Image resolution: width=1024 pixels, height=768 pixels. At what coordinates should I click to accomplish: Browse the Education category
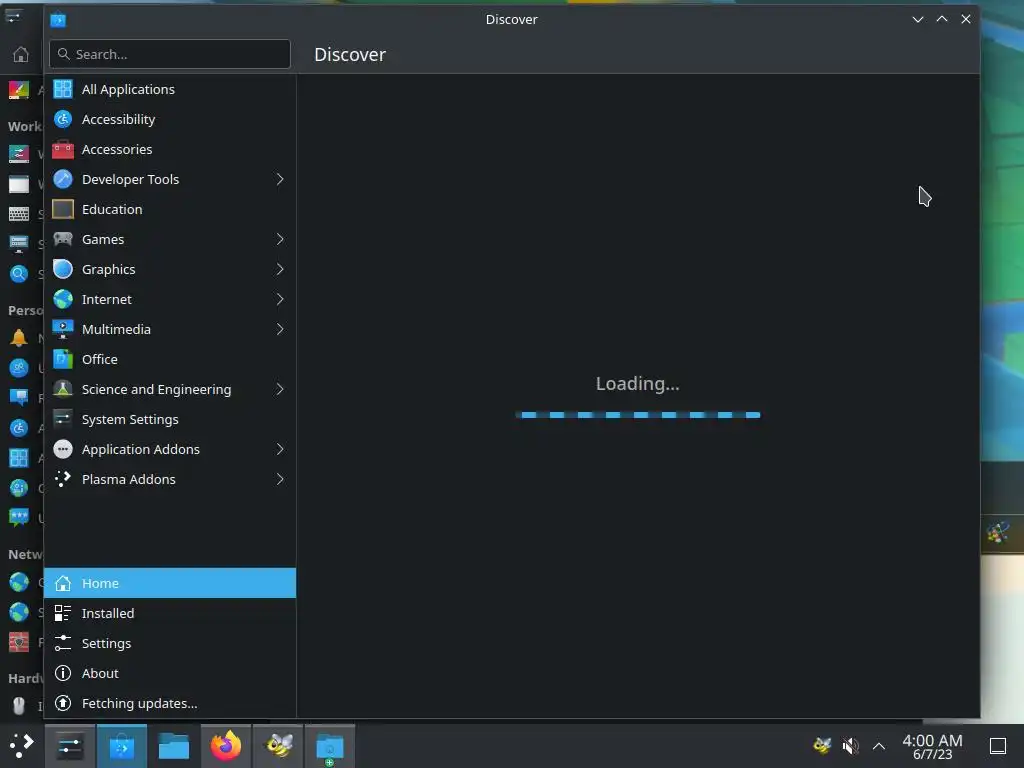170,209
